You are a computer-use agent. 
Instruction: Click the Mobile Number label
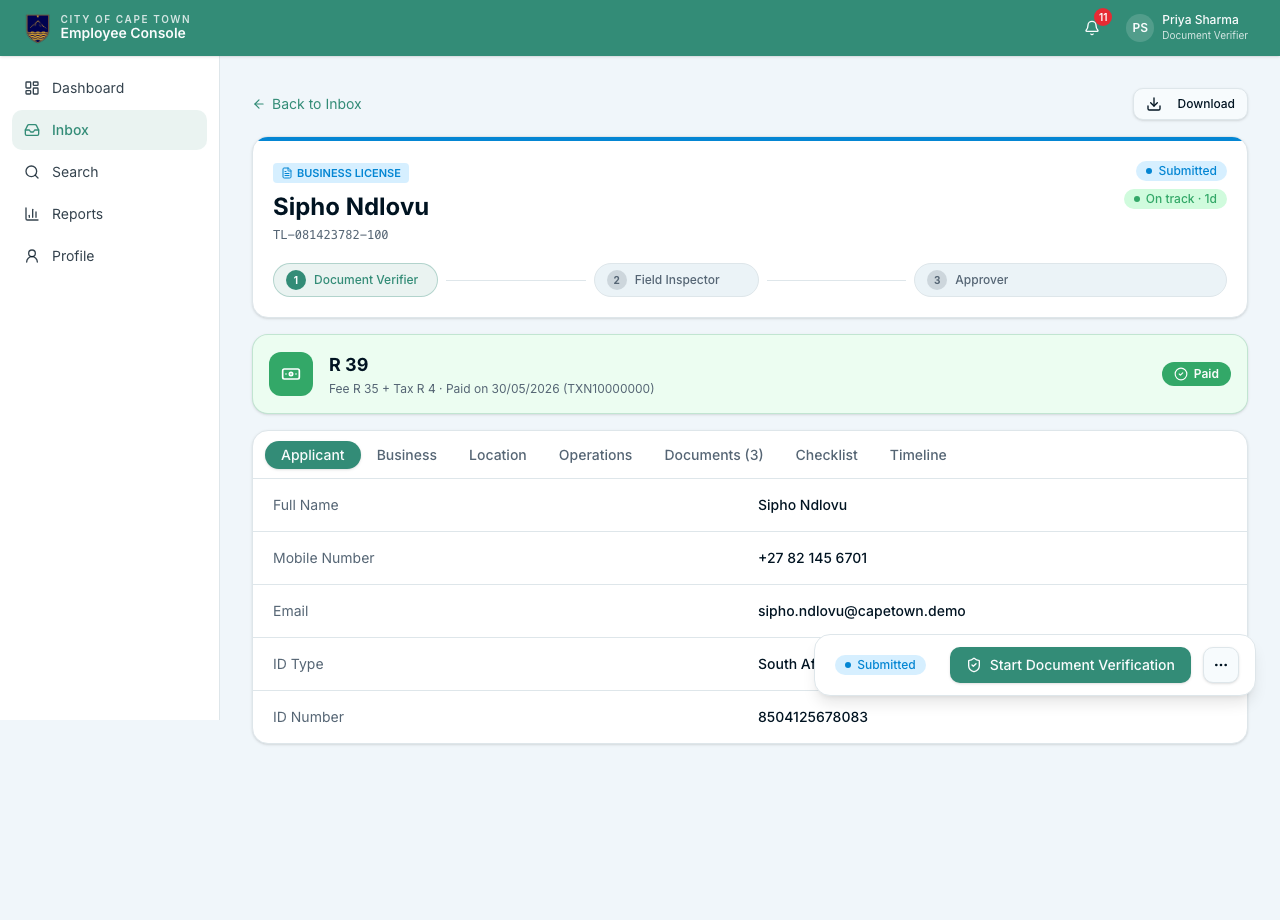tap(324, 558)
